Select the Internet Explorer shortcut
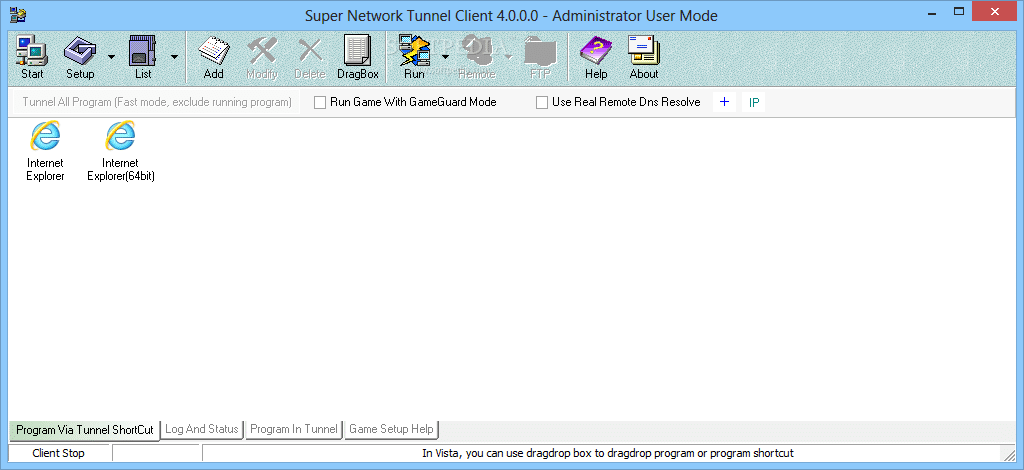This screenshot has width=1024, height=470. tap(45, 151)
